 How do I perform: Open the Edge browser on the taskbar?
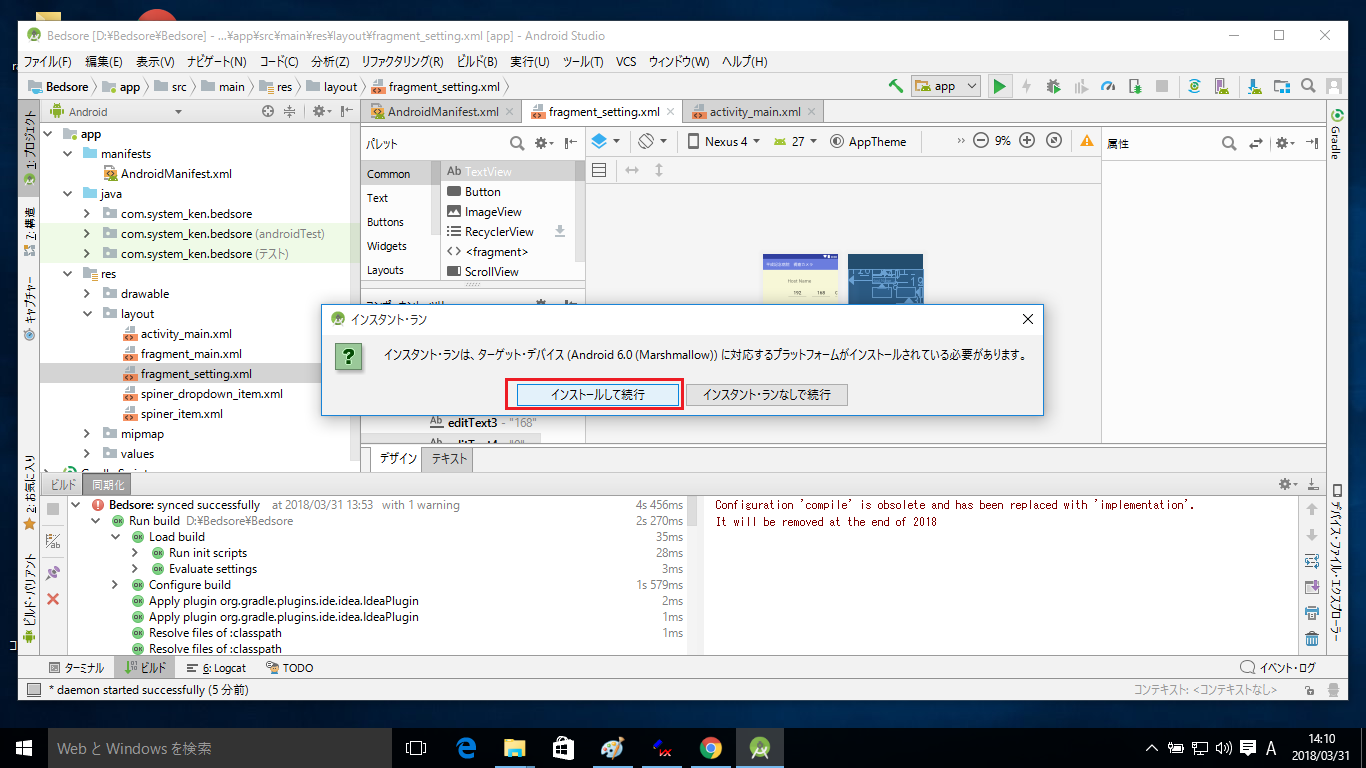coord(465,748)
